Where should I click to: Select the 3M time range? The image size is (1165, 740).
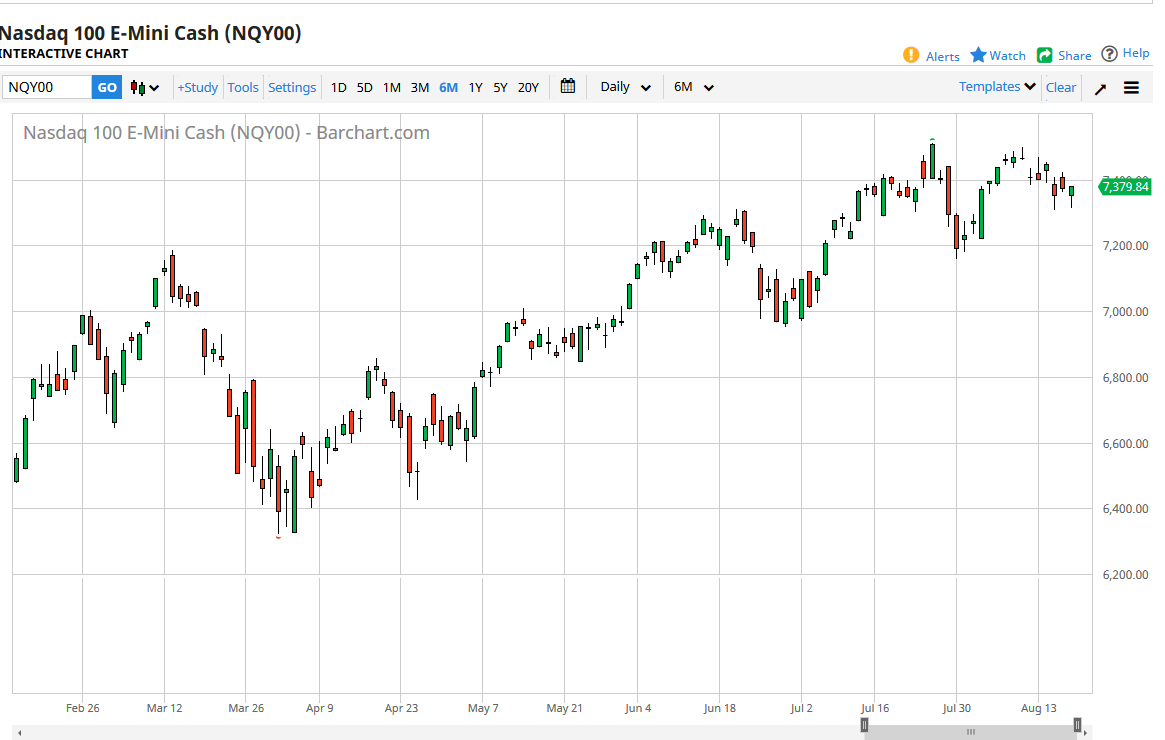click(x=419, y=88)
